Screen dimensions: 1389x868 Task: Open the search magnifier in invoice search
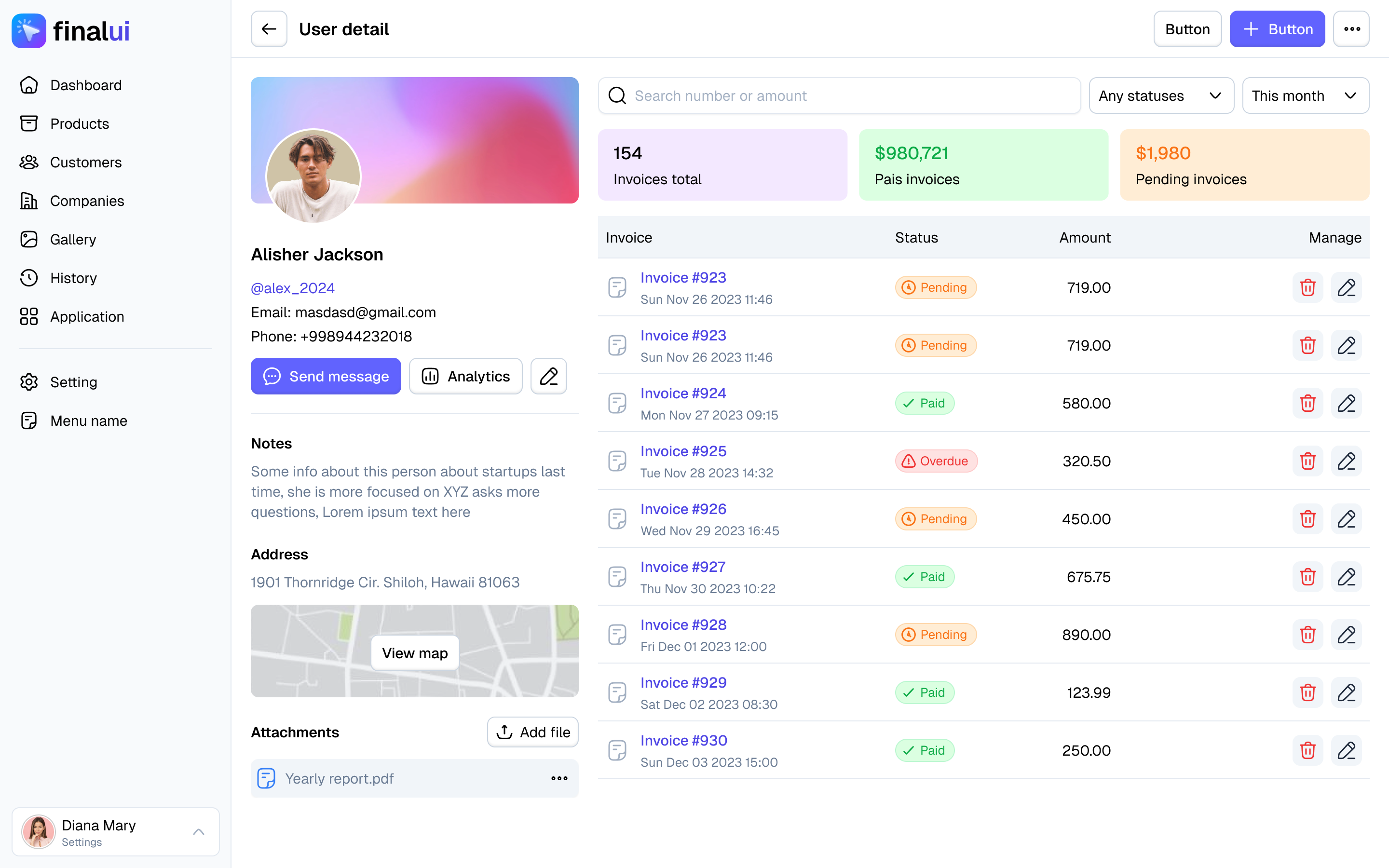(x=617, y=95)
